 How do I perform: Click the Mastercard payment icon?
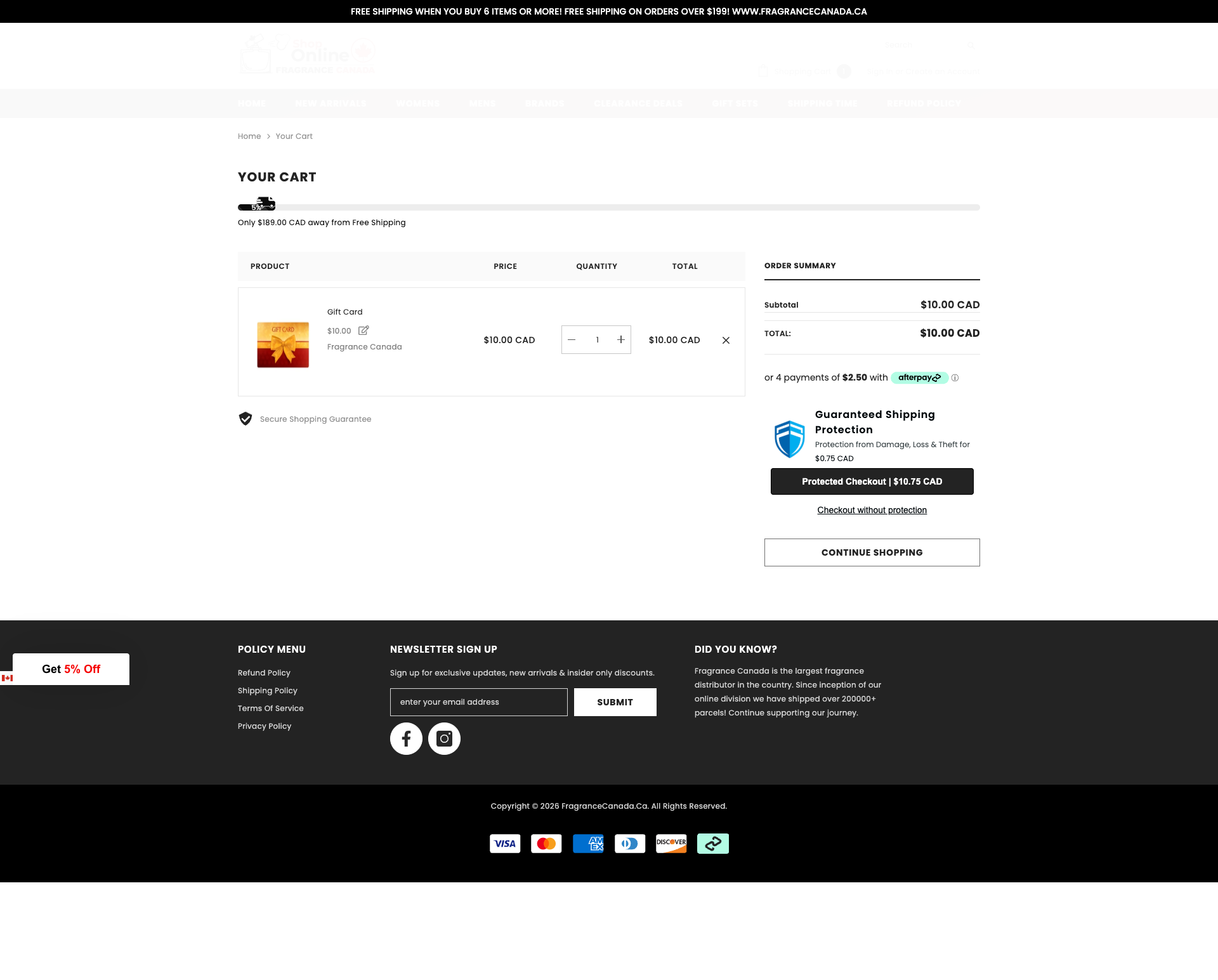(546, 844)
